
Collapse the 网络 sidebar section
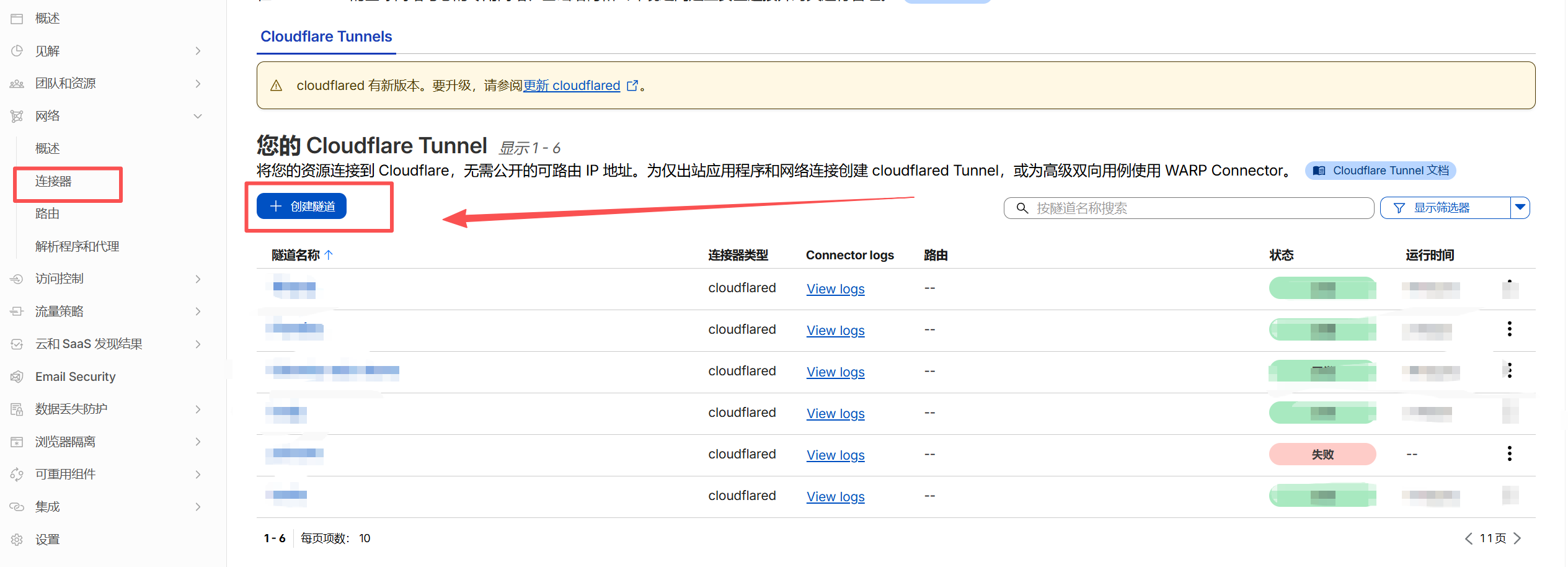tap(198, 116)
